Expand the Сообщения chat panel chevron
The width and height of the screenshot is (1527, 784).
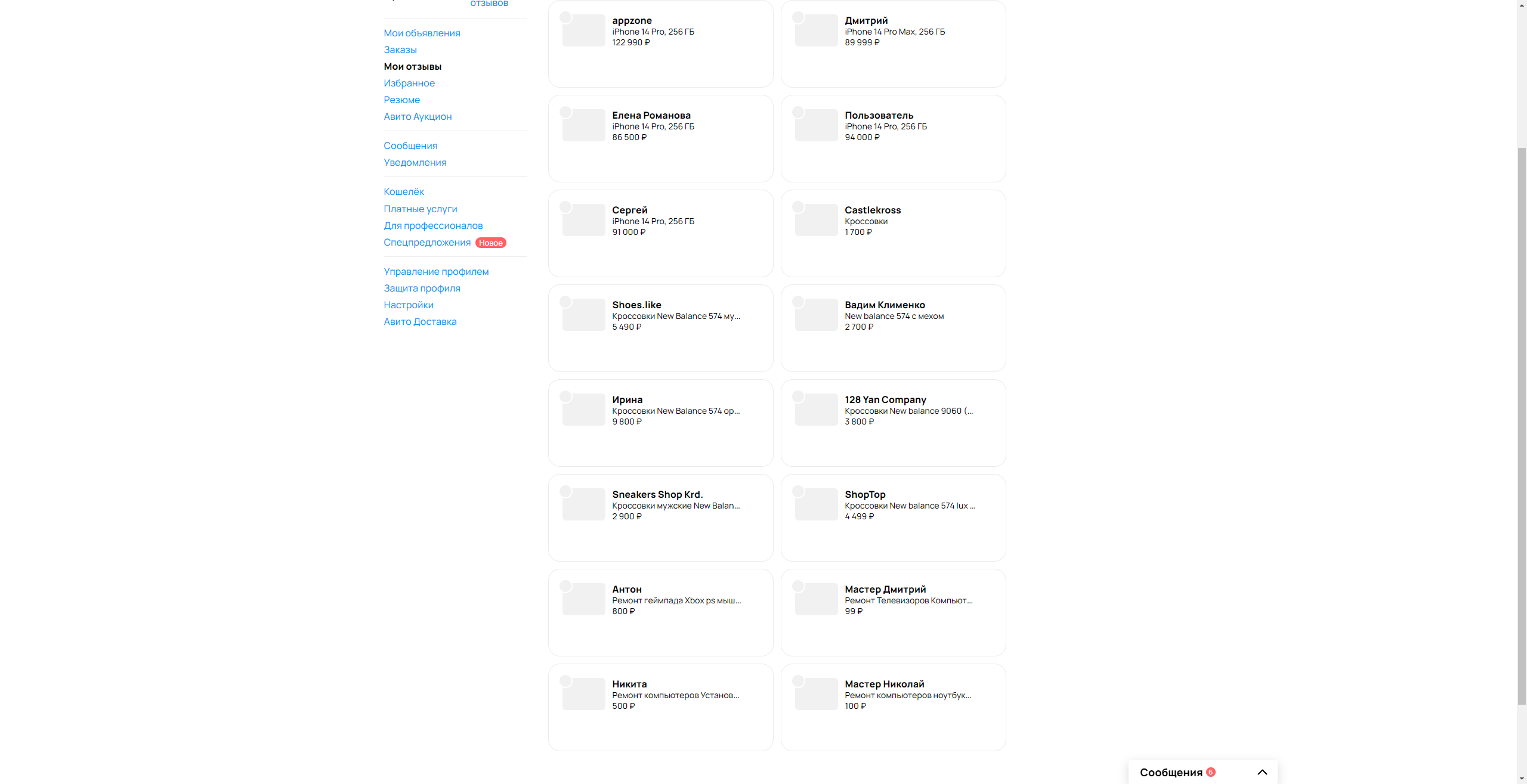click(x=1262, y=772)
